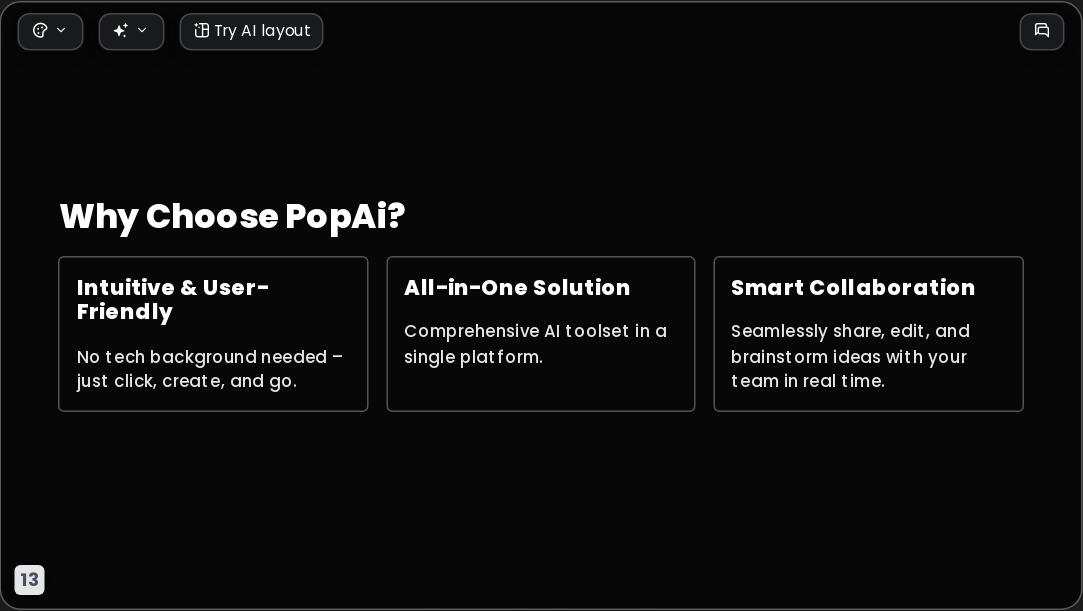Screen dimensions: 1083x611
Task: Click the Seamlessly share, edit description text
Action: pyautogui.click(x=850, y=356)
